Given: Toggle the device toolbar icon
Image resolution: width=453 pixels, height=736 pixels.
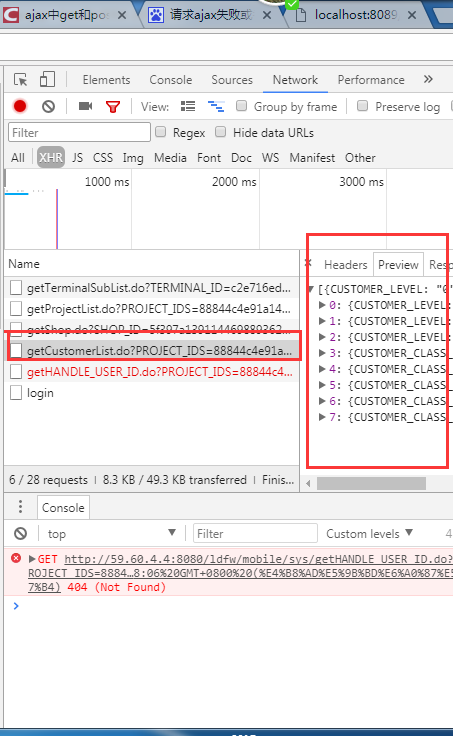Looking at the screenshot, I should 47,79.
